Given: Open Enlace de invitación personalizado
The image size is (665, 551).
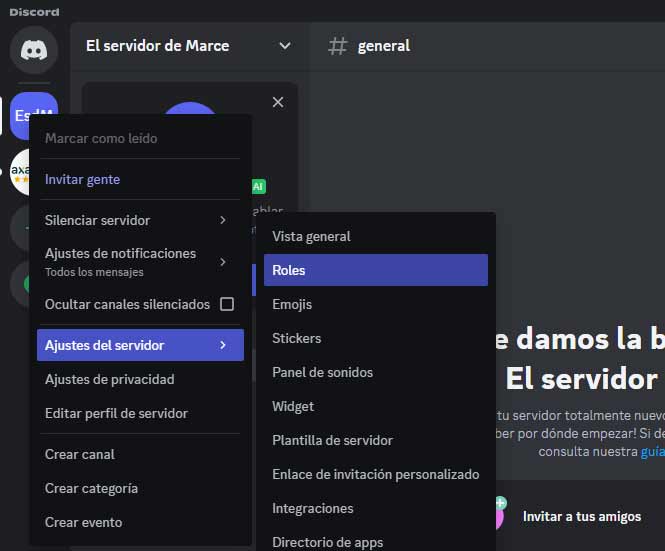Looking at the screenshot, I should [x=376, y=474].
